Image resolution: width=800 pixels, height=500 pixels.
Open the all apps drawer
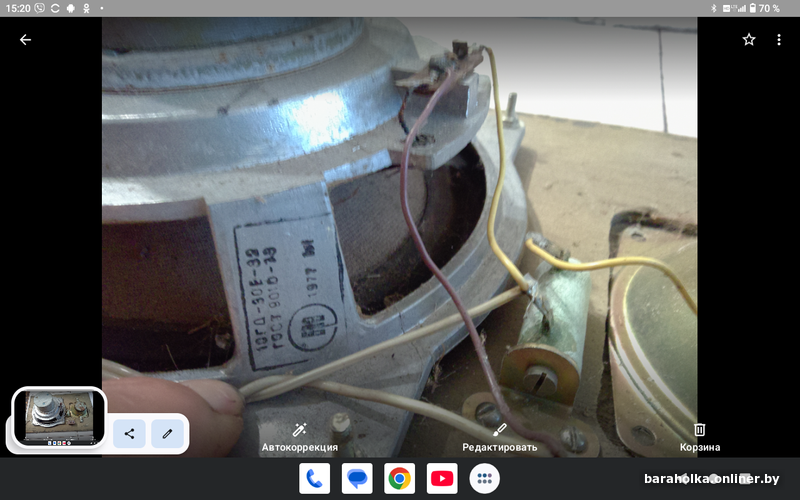pyautogui.click(x=484, y=479)
